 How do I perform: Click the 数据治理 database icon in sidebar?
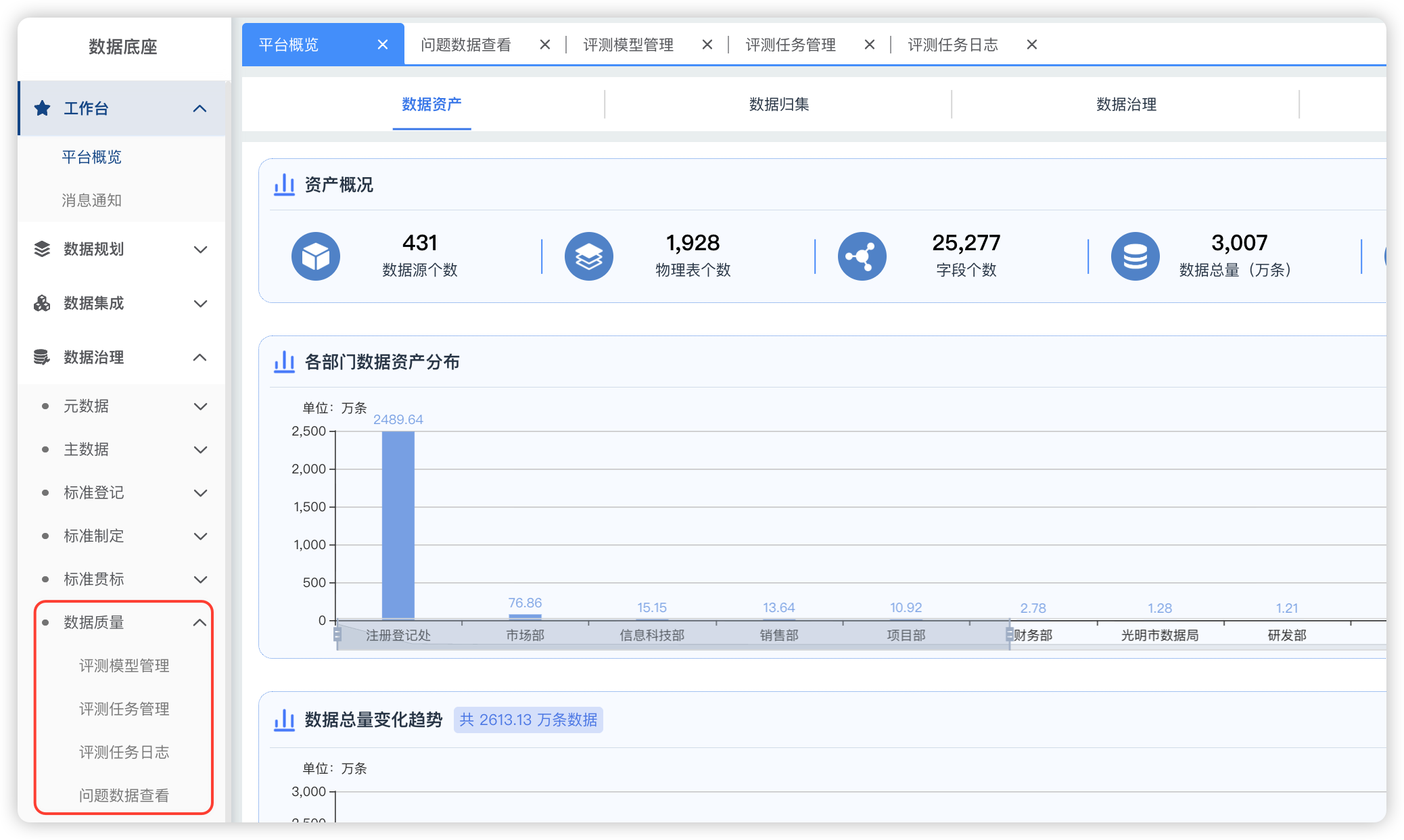43,357
